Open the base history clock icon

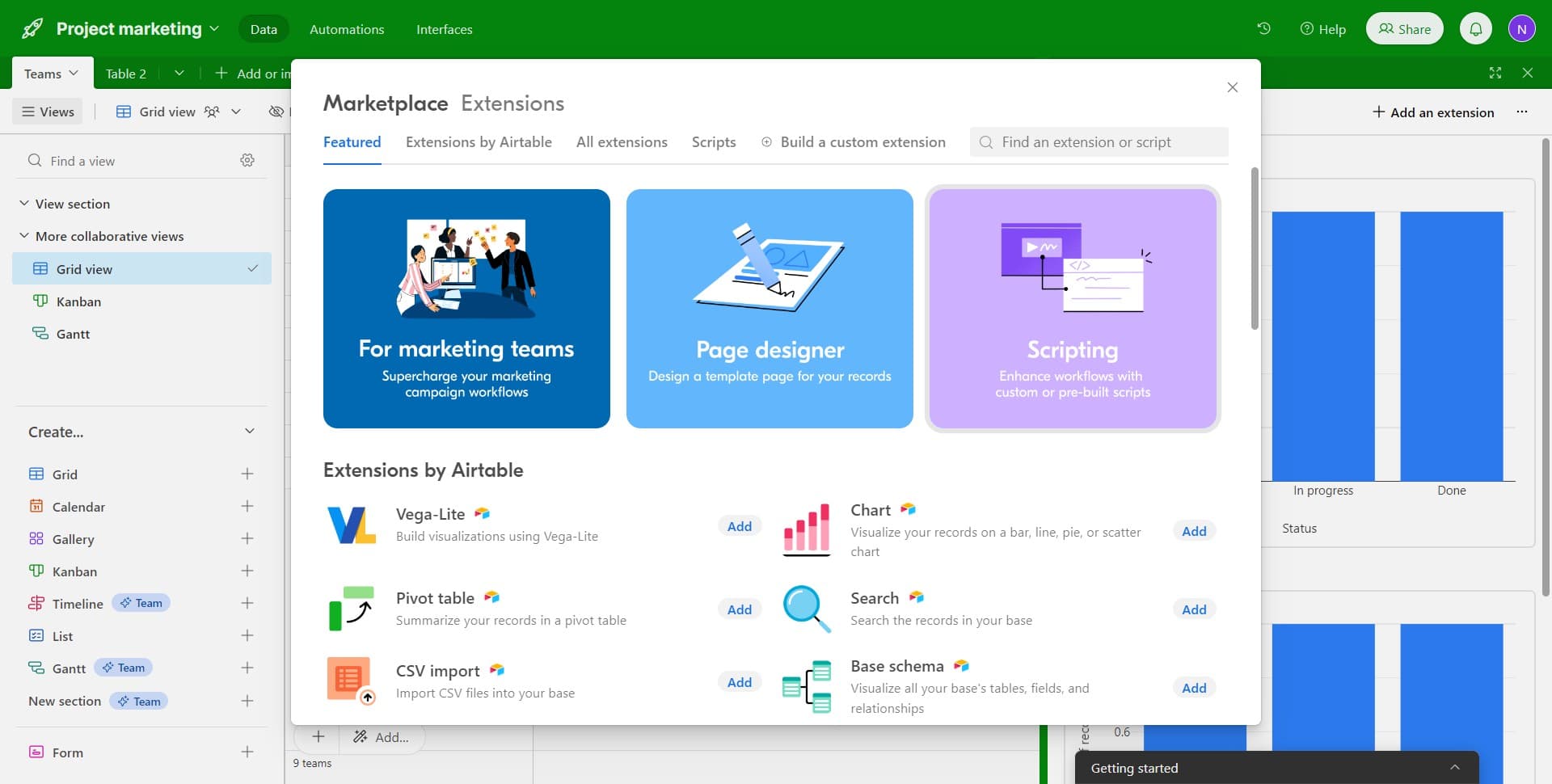point(1263,29)
